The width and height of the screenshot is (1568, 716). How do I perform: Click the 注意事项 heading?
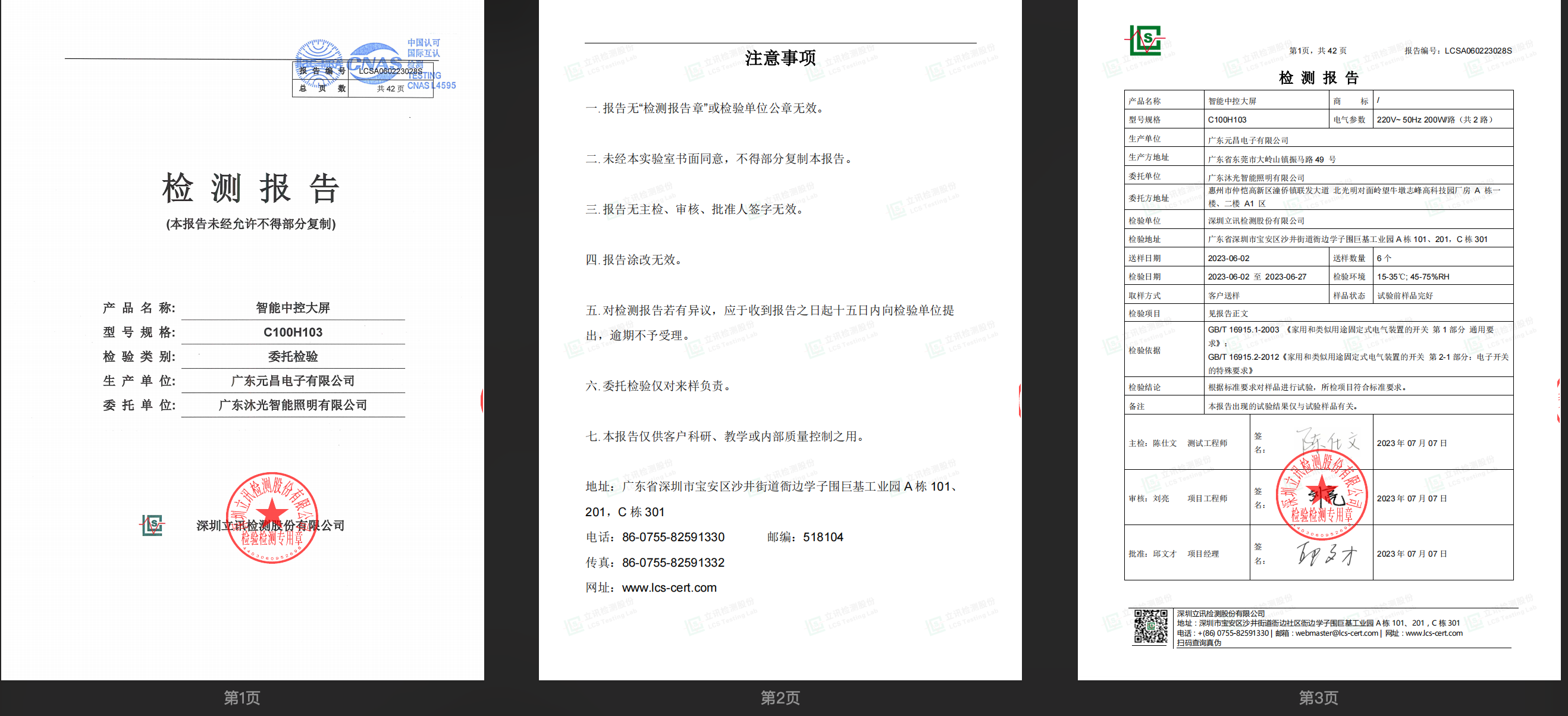pyautogui.click(x=780, y=58)
